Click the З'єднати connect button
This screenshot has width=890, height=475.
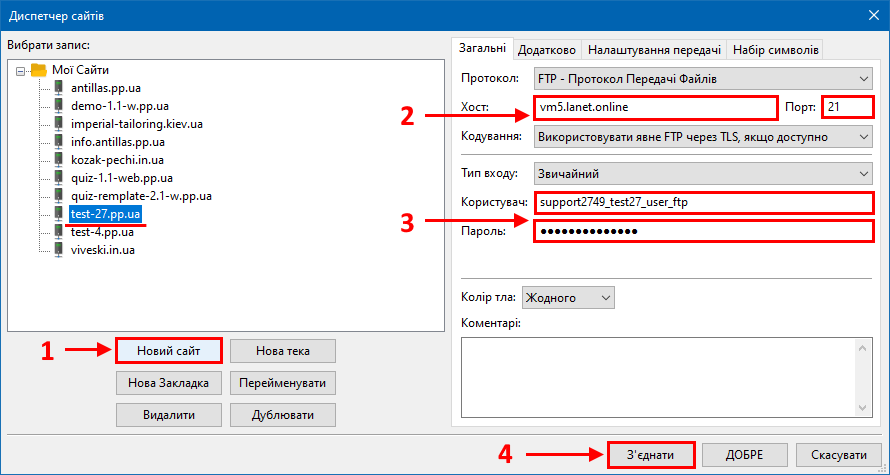point(650,455)
